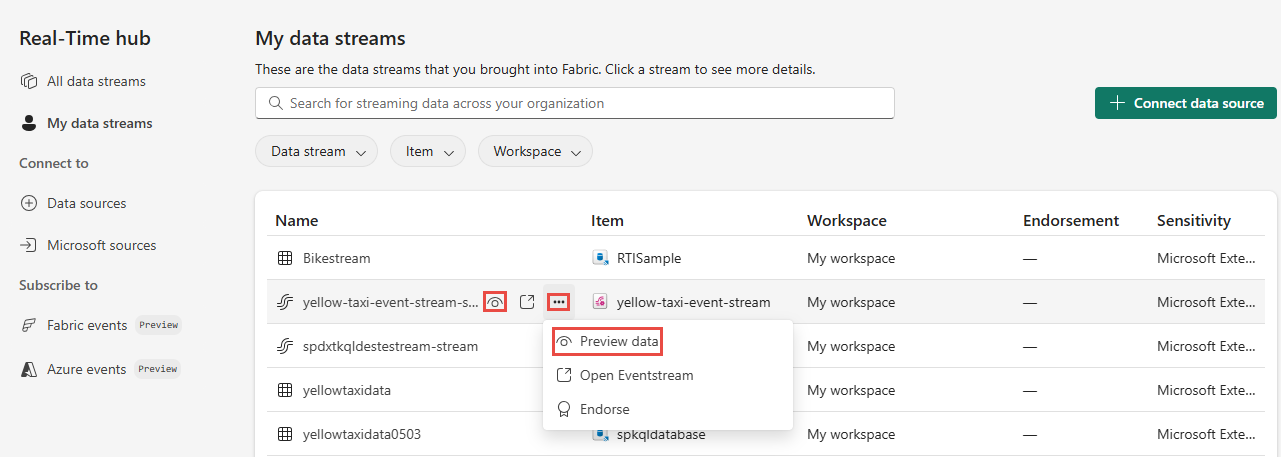Click the yellowtaxidata table icon

[x=284, y=390]
